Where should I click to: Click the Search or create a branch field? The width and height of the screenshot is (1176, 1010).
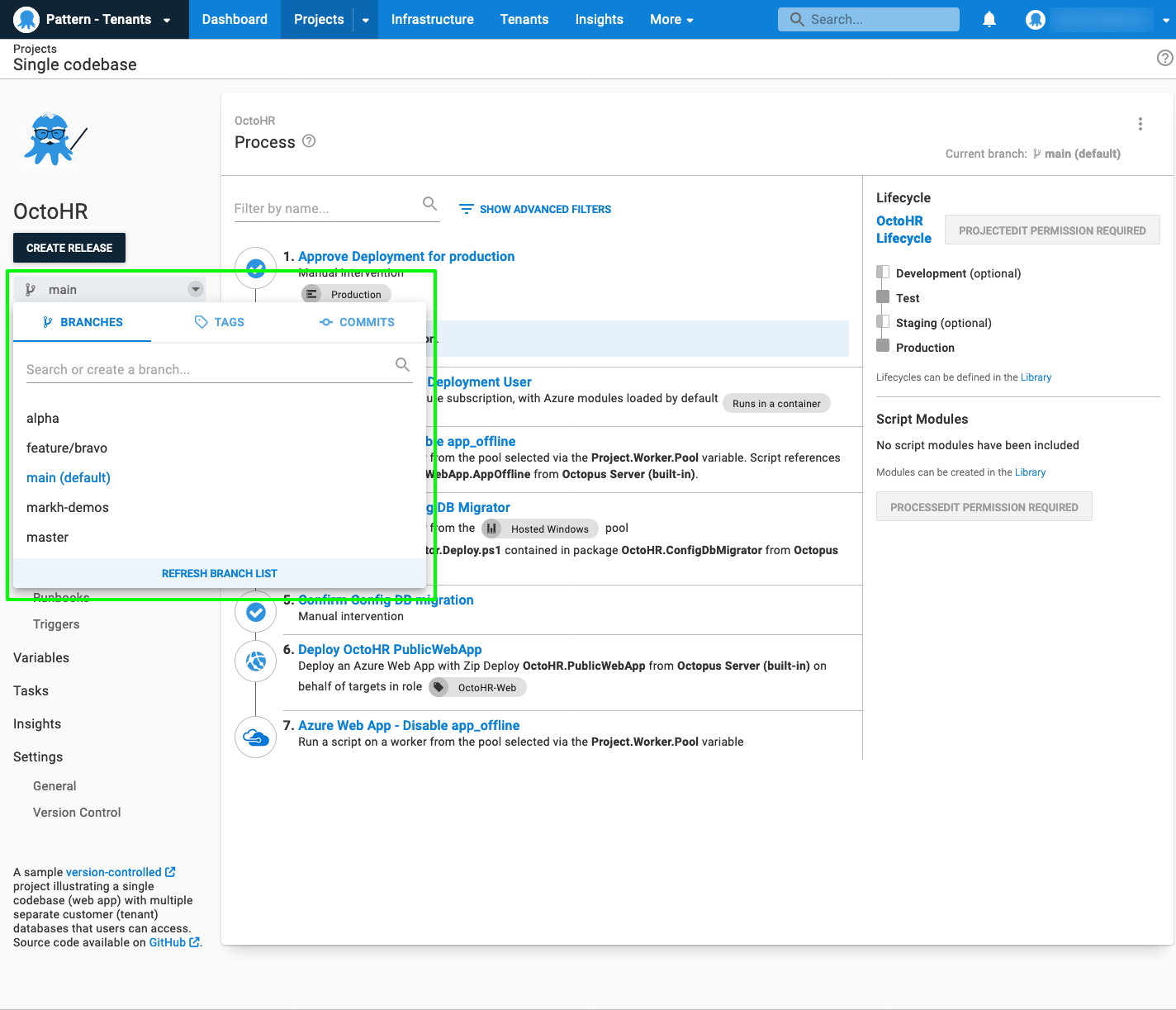(x=206, y=369)
